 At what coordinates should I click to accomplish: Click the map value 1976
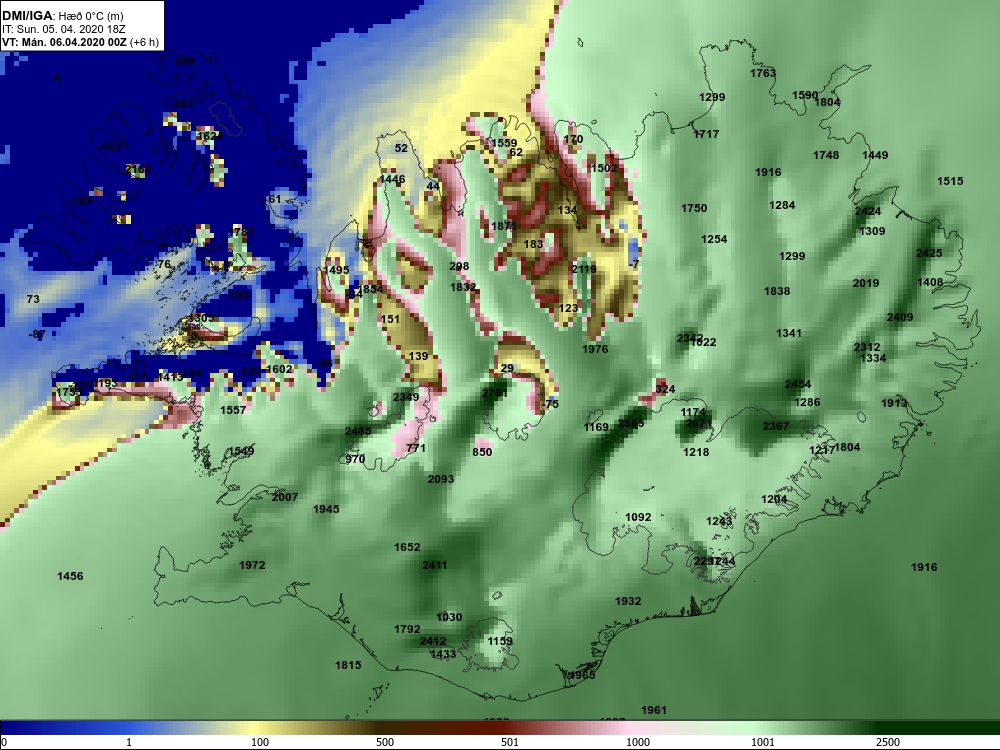[x=595, y=349]
